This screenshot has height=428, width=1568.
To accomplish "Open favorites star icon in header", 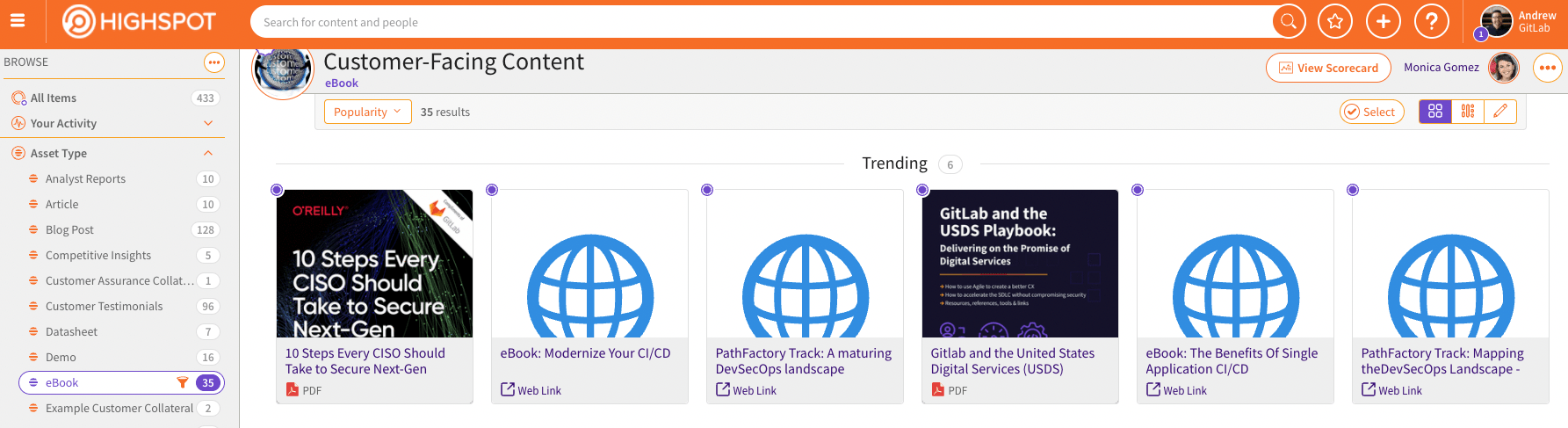I will click(x=1335, y=22).
